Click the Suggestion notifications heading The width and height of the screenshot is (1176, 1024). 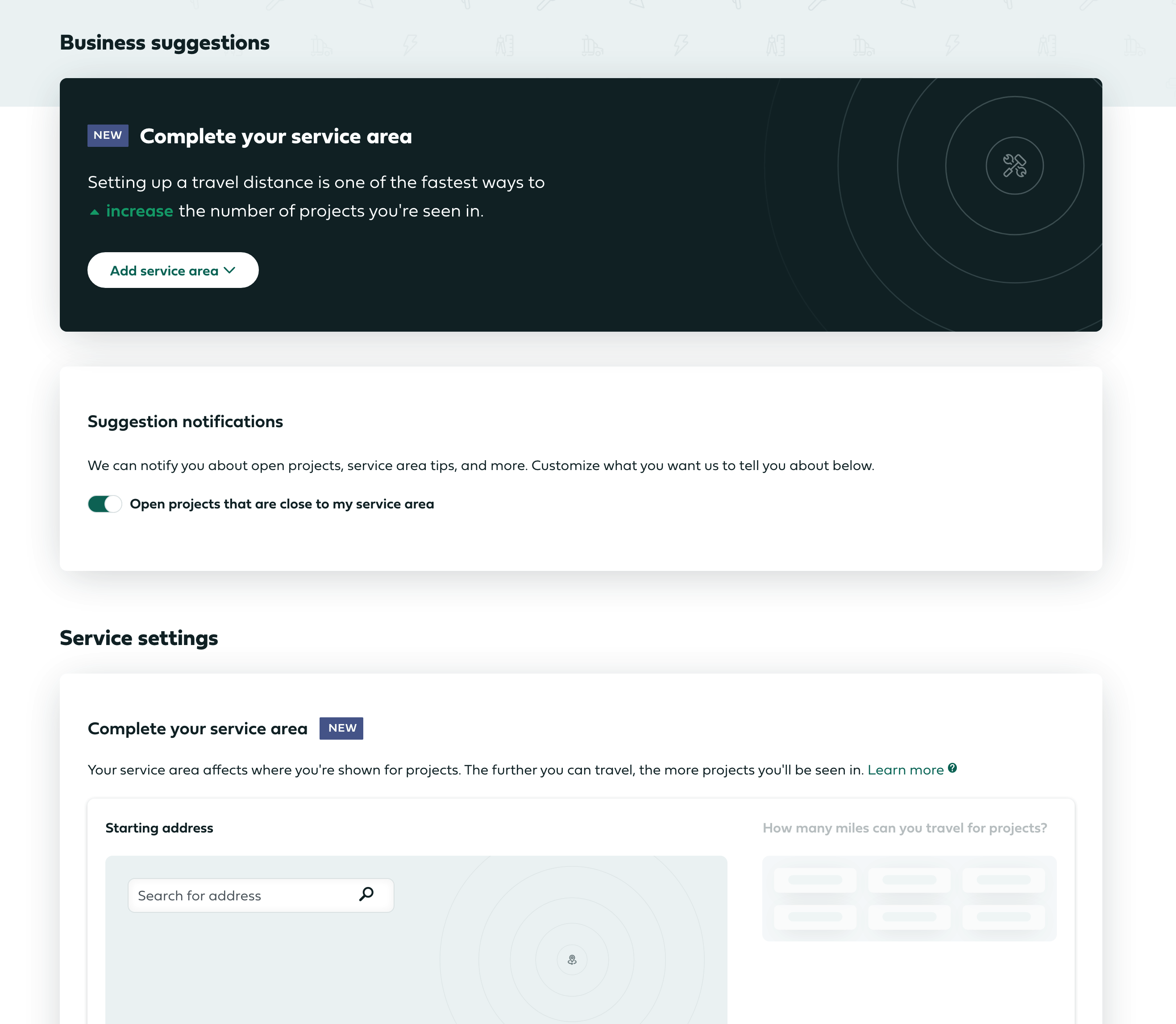point(185,422)
